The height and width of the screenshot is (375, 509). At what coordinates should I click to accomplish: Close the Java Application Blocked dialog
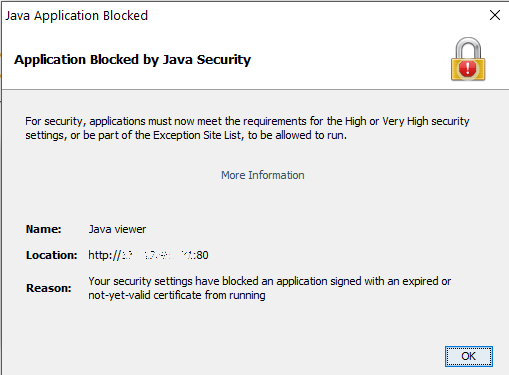[495, 15]
